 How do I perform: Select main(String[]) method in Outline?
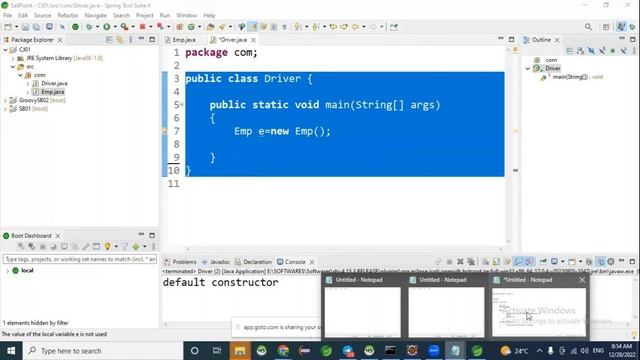[577, 77]
